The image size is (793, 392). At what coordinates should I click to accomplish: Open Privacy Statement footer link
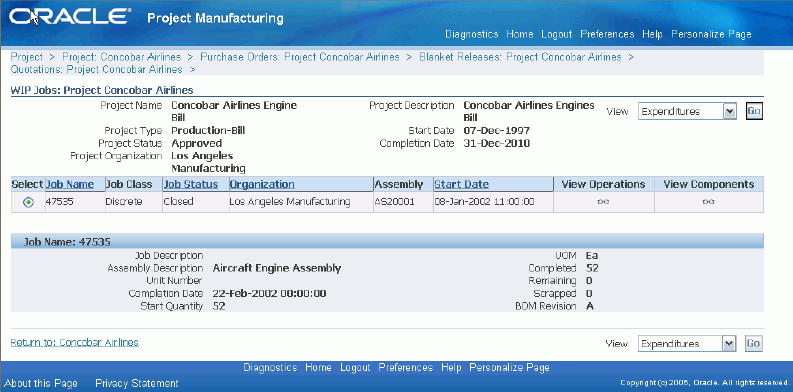137,383
